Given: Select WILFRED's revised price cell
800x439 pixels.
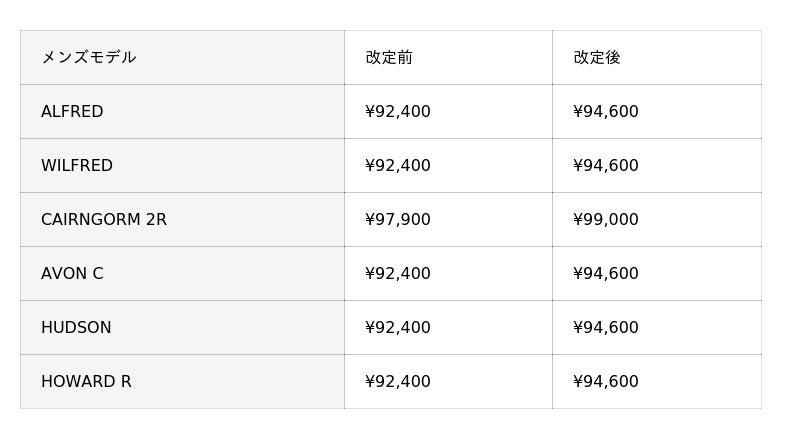Looking at the screenshot, I should point(606,166).
